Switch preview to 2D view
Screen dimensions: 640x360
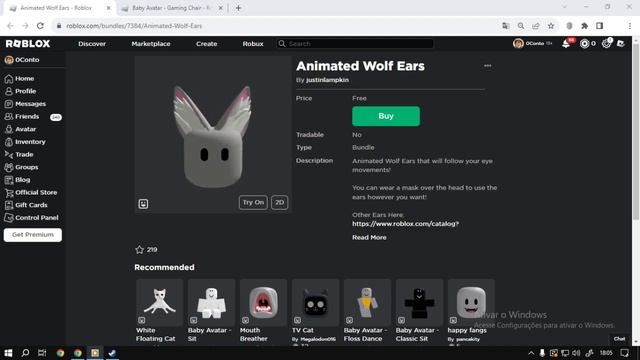pos(280,202)
